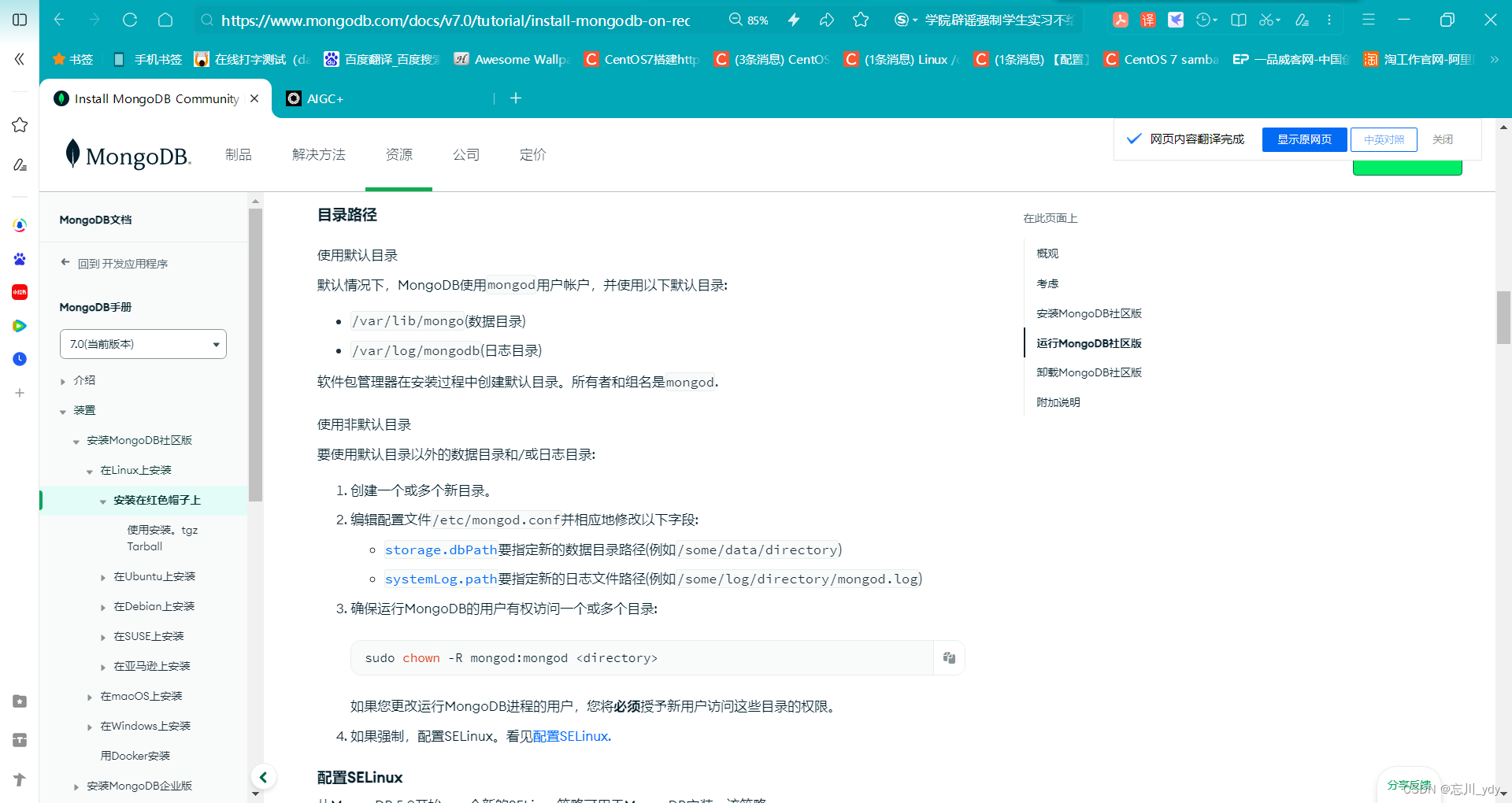Copy the sudo chown command using the copy icon
The width and height of the screenshot is (1512, 803).
tap(948, 657)
